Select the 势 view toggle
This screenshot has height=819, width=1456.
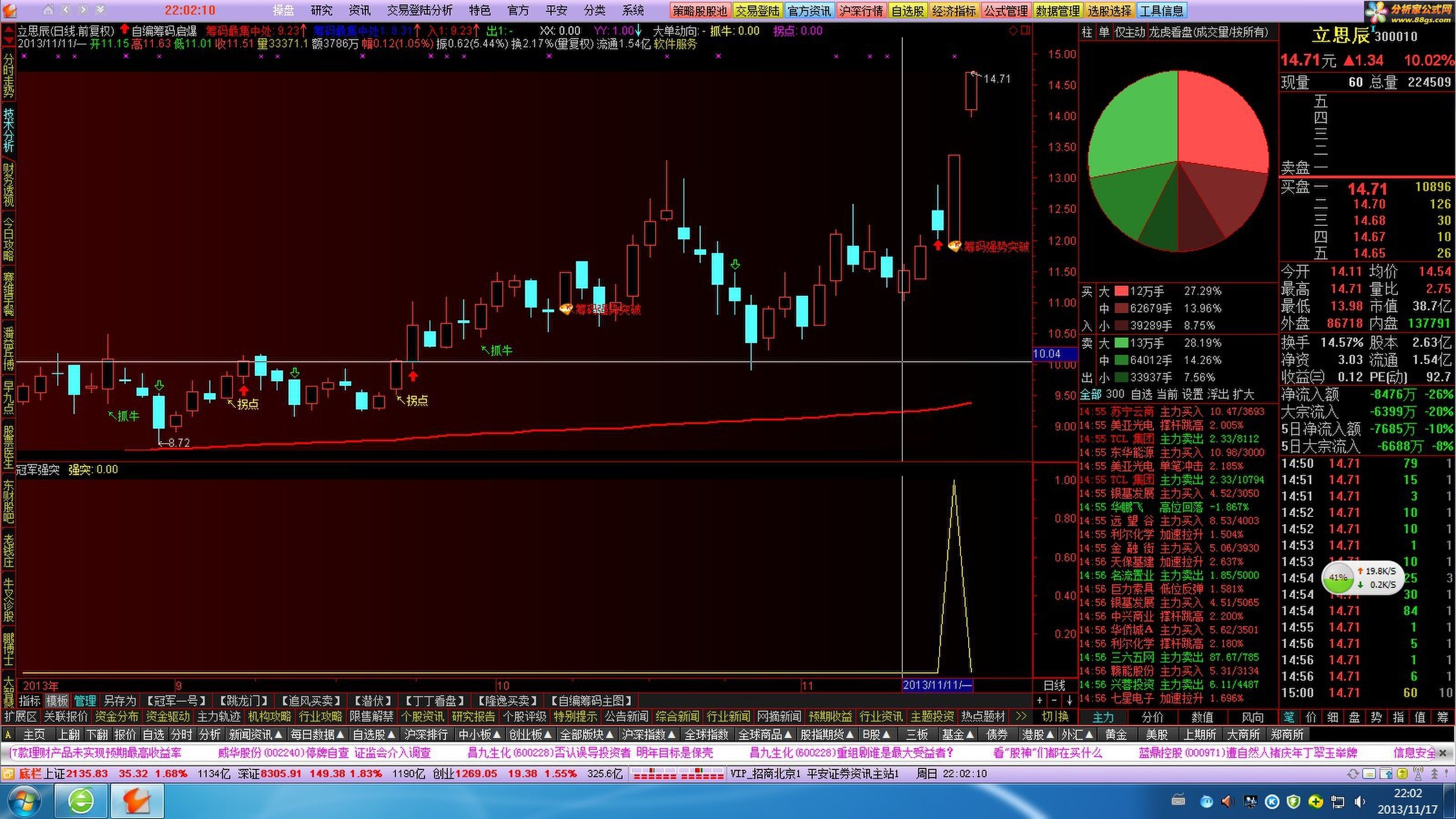[1377, 717]
